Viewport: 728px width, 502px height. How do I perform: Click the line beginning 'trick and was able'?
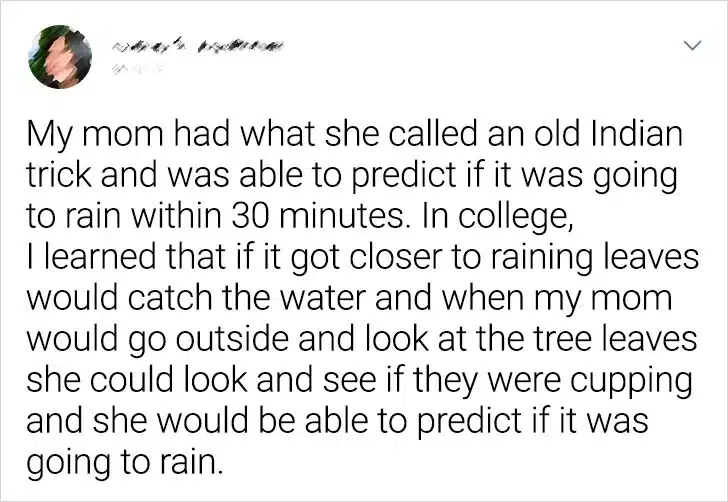coord(351,177)
